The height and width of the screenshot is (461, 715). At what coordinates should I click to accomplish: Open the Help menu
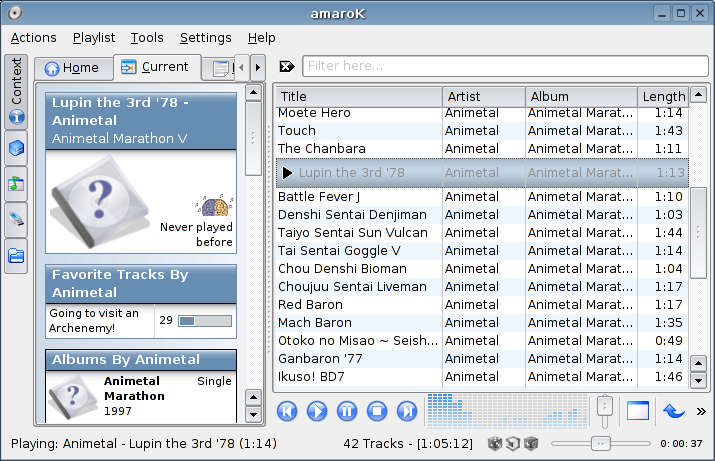click(261, 38)
